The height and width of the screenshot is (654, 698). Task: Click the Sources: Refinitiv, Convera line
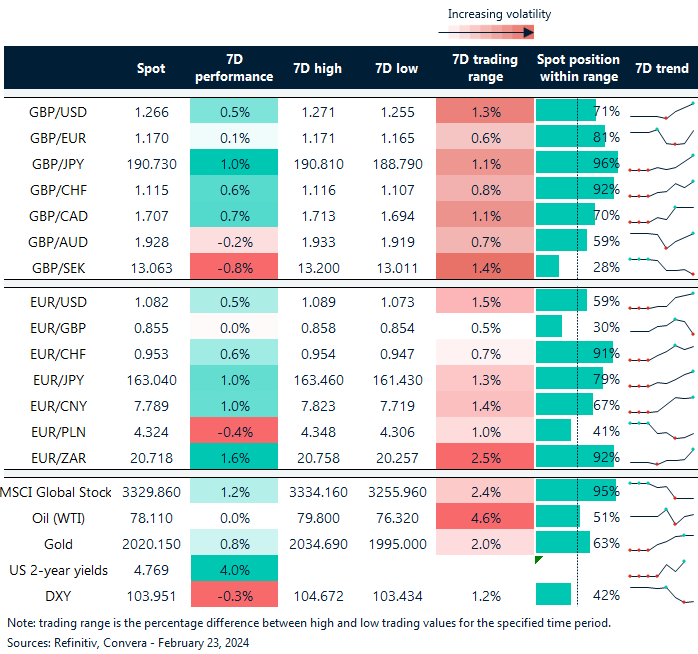(x=128, y=643)
